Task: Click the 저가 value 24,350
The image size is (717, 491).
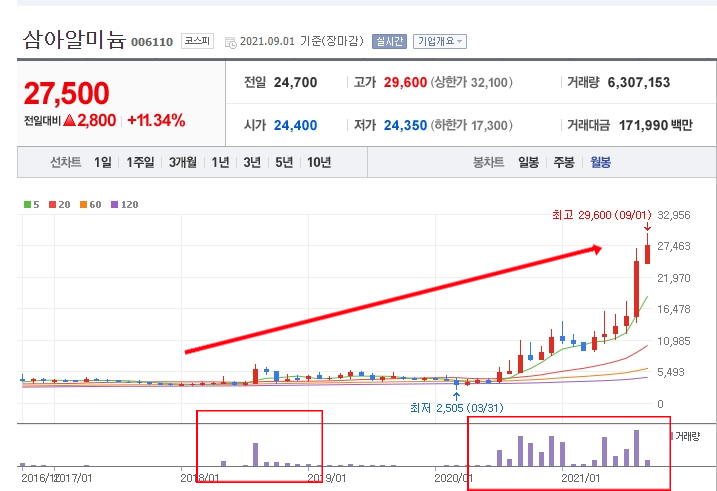Action: (x=405, y=125)
